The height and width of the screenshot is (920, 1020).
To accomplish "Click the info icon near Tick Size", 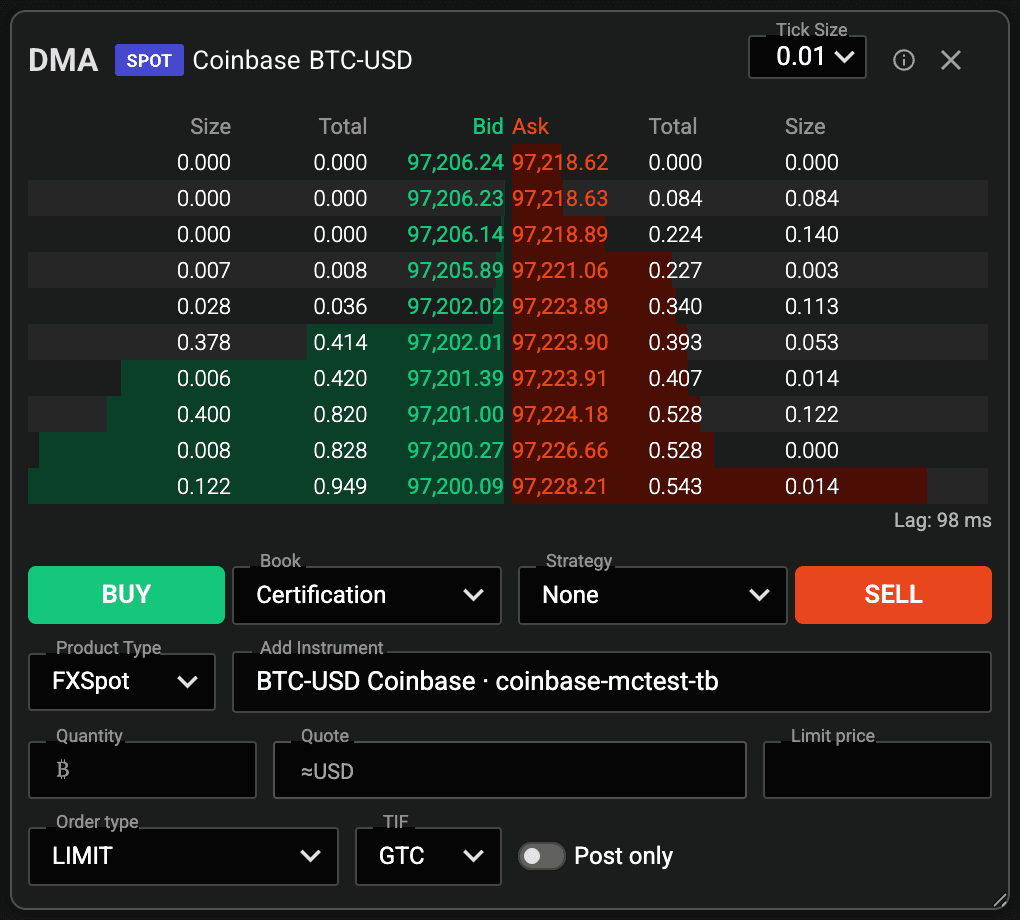I will (904, 61).
